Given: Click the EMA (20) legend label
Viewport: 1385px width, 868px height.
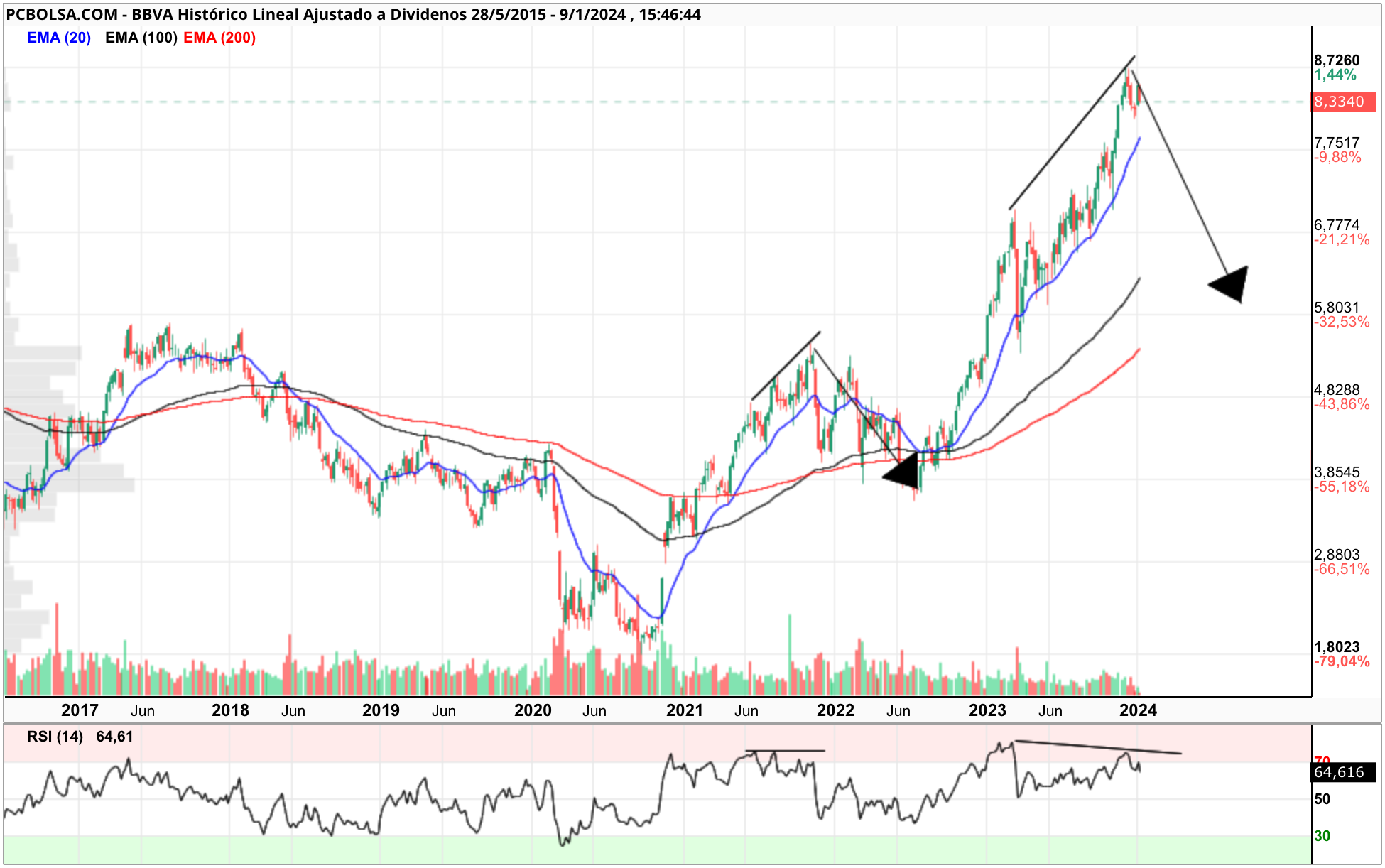Looking at the screenshot, I should [59, 38].
